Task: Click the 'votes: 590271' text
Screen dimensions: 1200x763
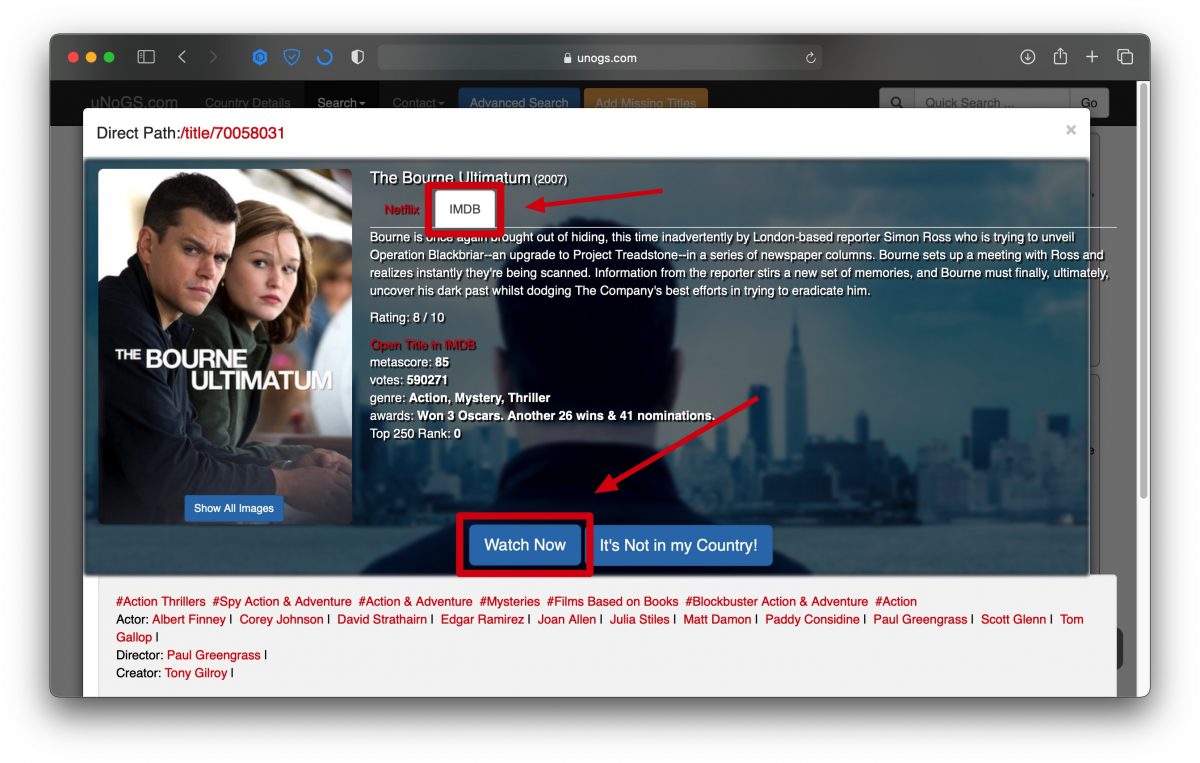Action: [x=409, y=380]
